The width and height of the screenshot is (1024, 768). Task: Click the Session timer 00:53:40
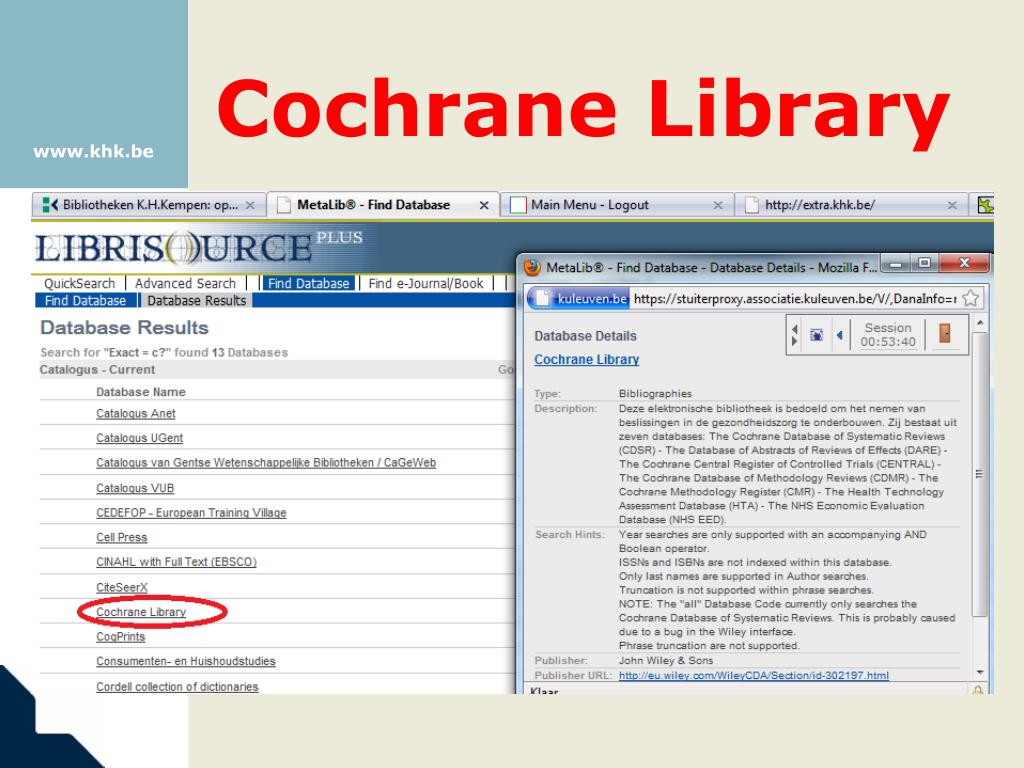[888, 335]
